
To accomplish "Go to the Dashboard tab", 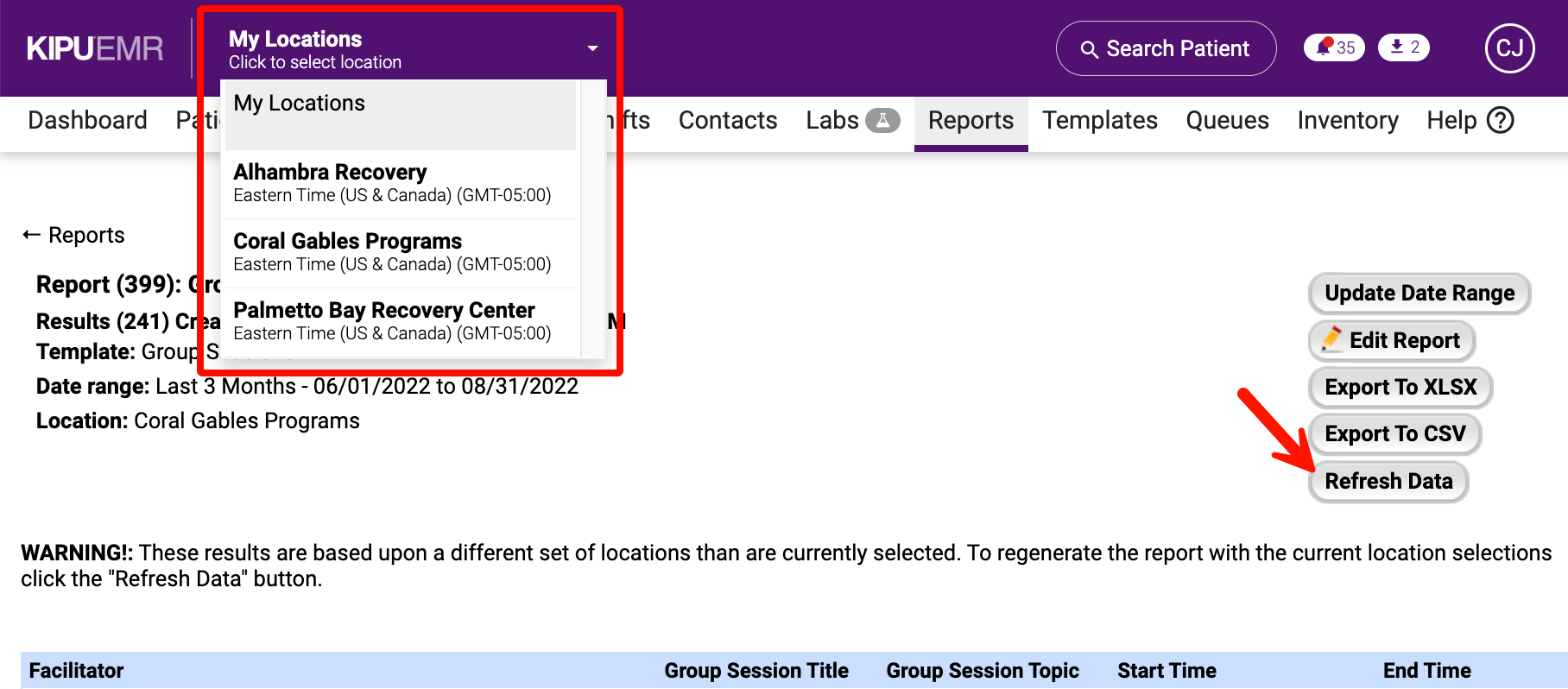I will click(87, 120).
